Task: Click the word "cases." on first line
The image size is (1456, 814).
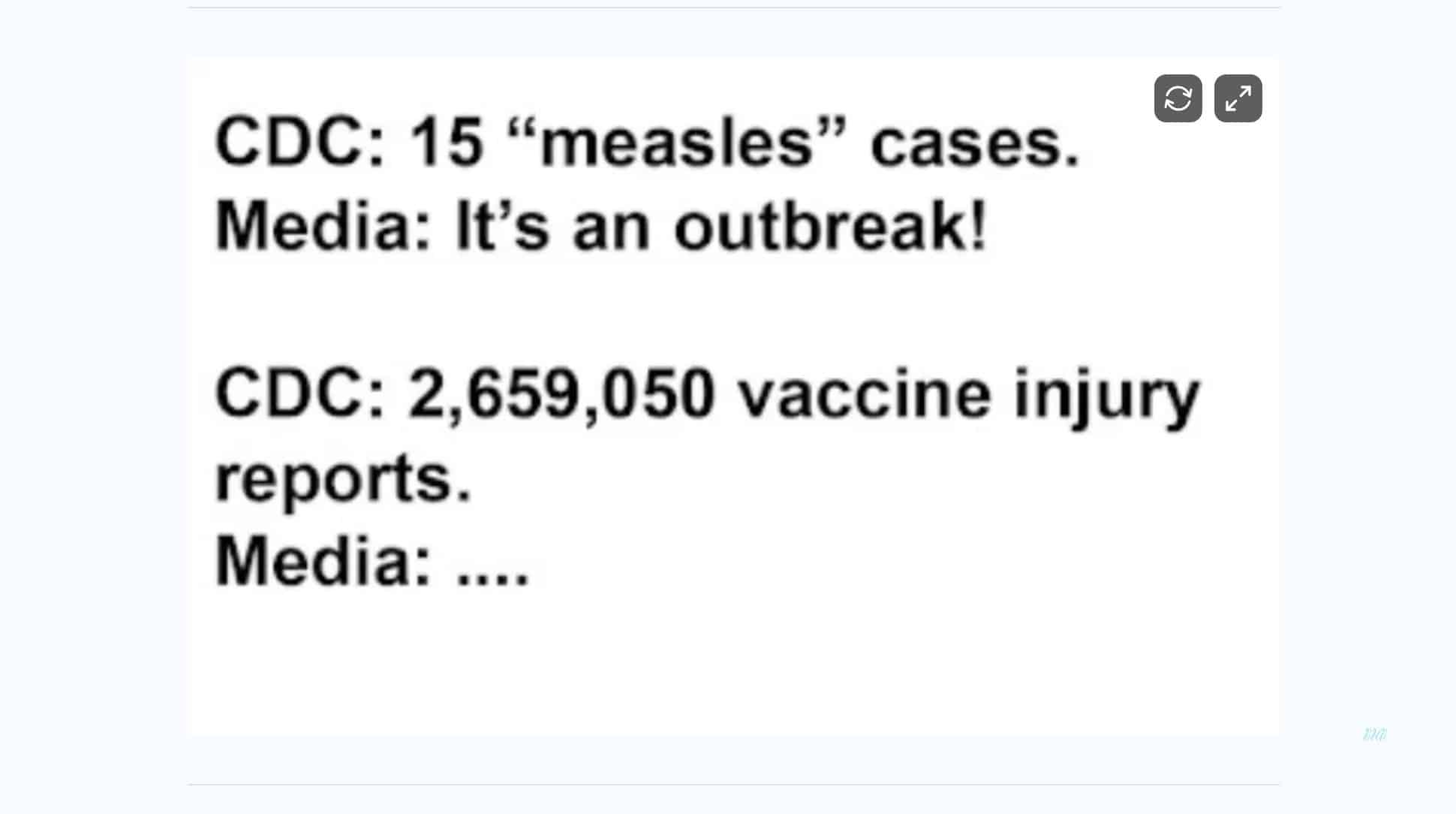Action: [x=974, y=144]
